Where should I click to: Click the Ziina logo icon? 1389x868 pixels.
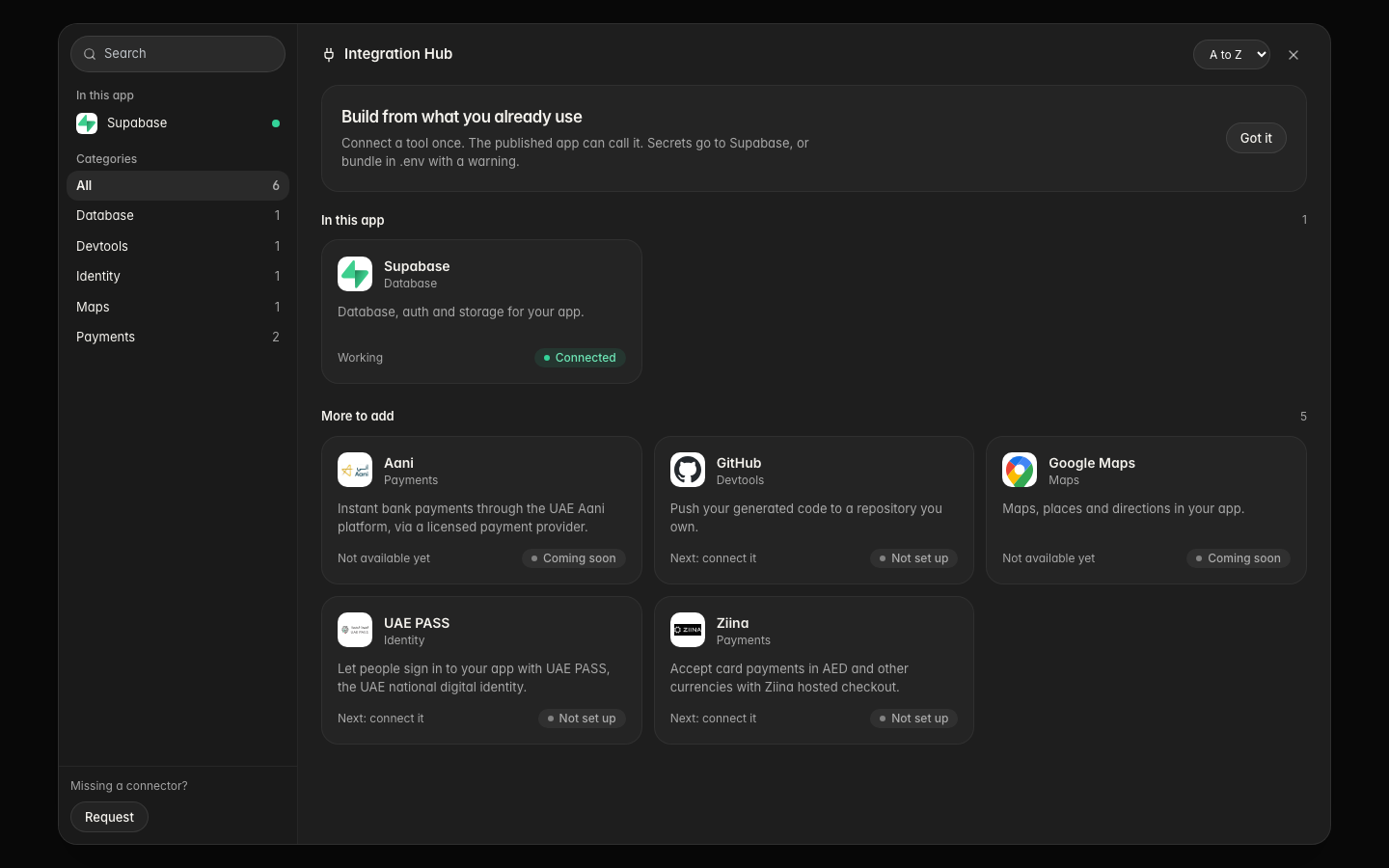click(688, 630)
